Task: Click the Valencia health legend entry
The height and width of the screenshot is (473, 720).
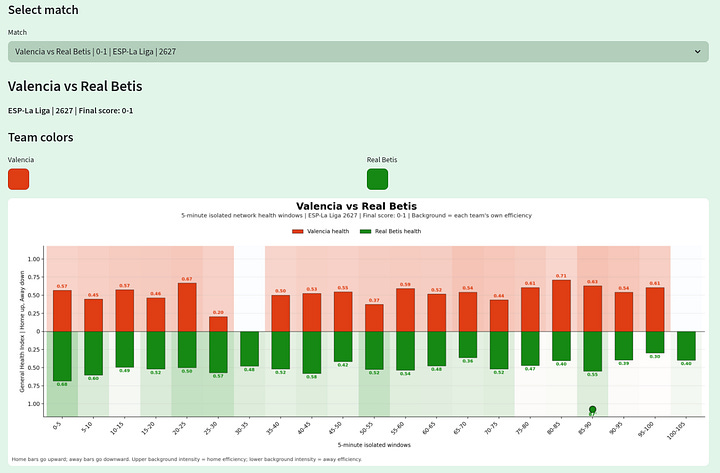Action: [321, 231]
